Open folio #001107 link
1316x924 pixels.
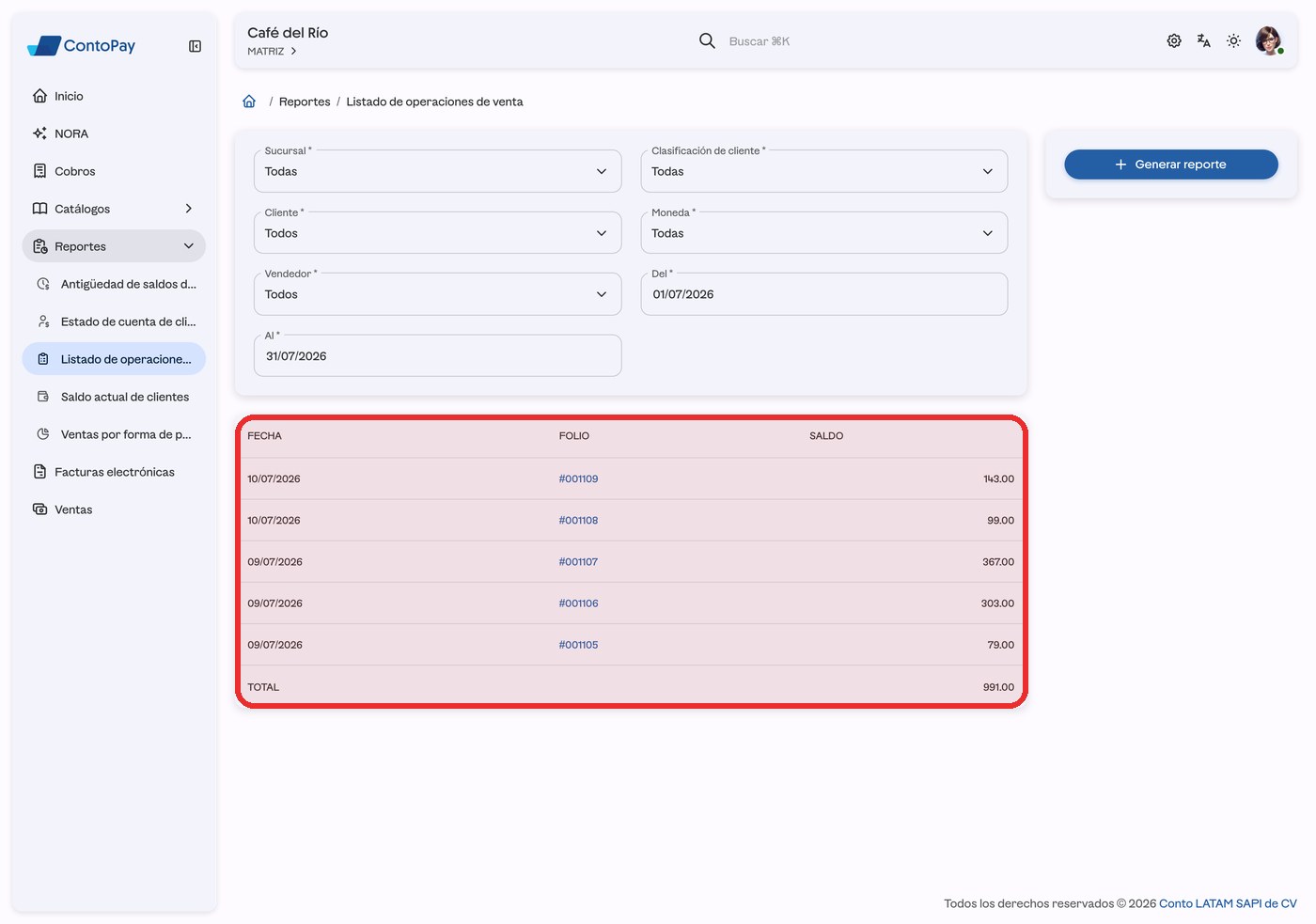(x=578, y=562)
